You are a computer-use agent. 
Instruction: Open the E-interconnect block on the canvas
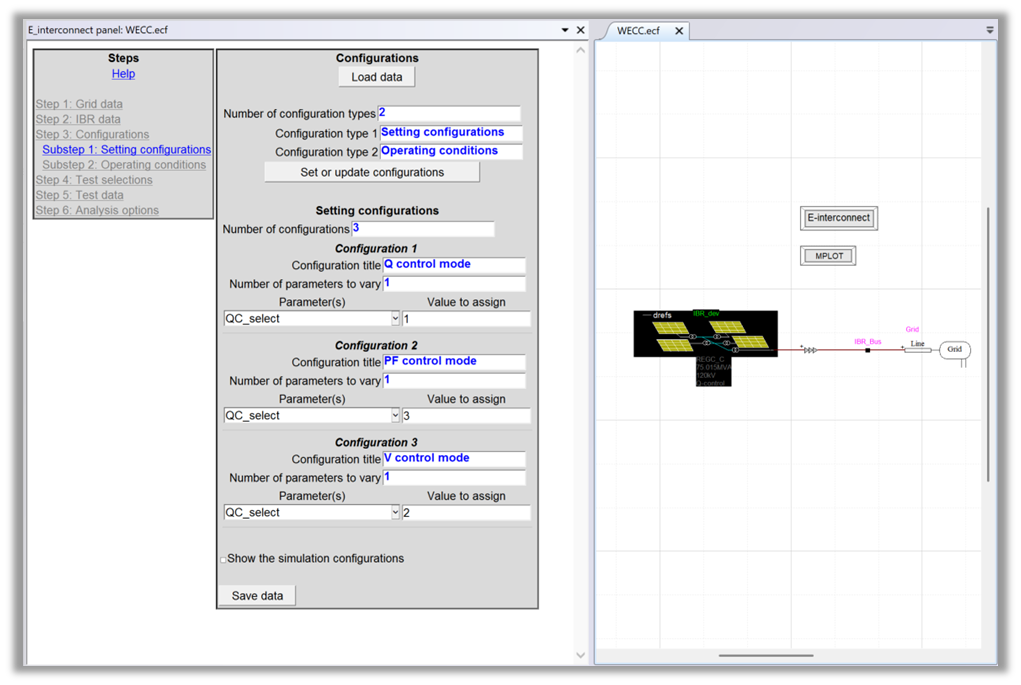pos(839,218)
